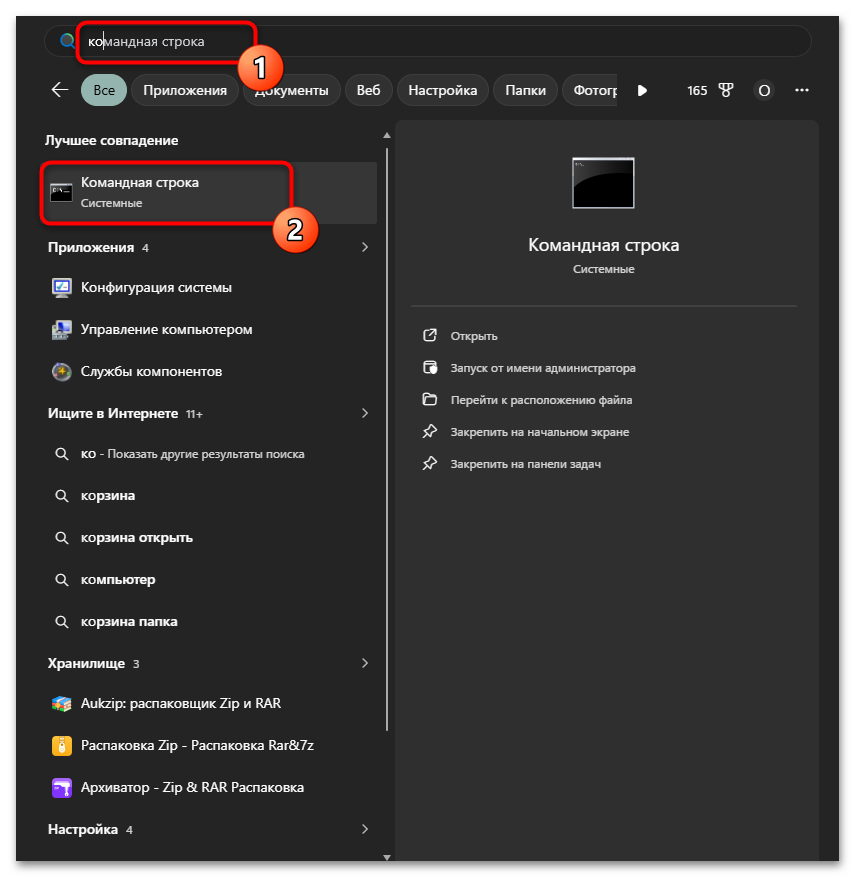Screen dimensions: 855x877
Task: Click pin icon beside Закрепить на начальном экране
Action: 429,431
